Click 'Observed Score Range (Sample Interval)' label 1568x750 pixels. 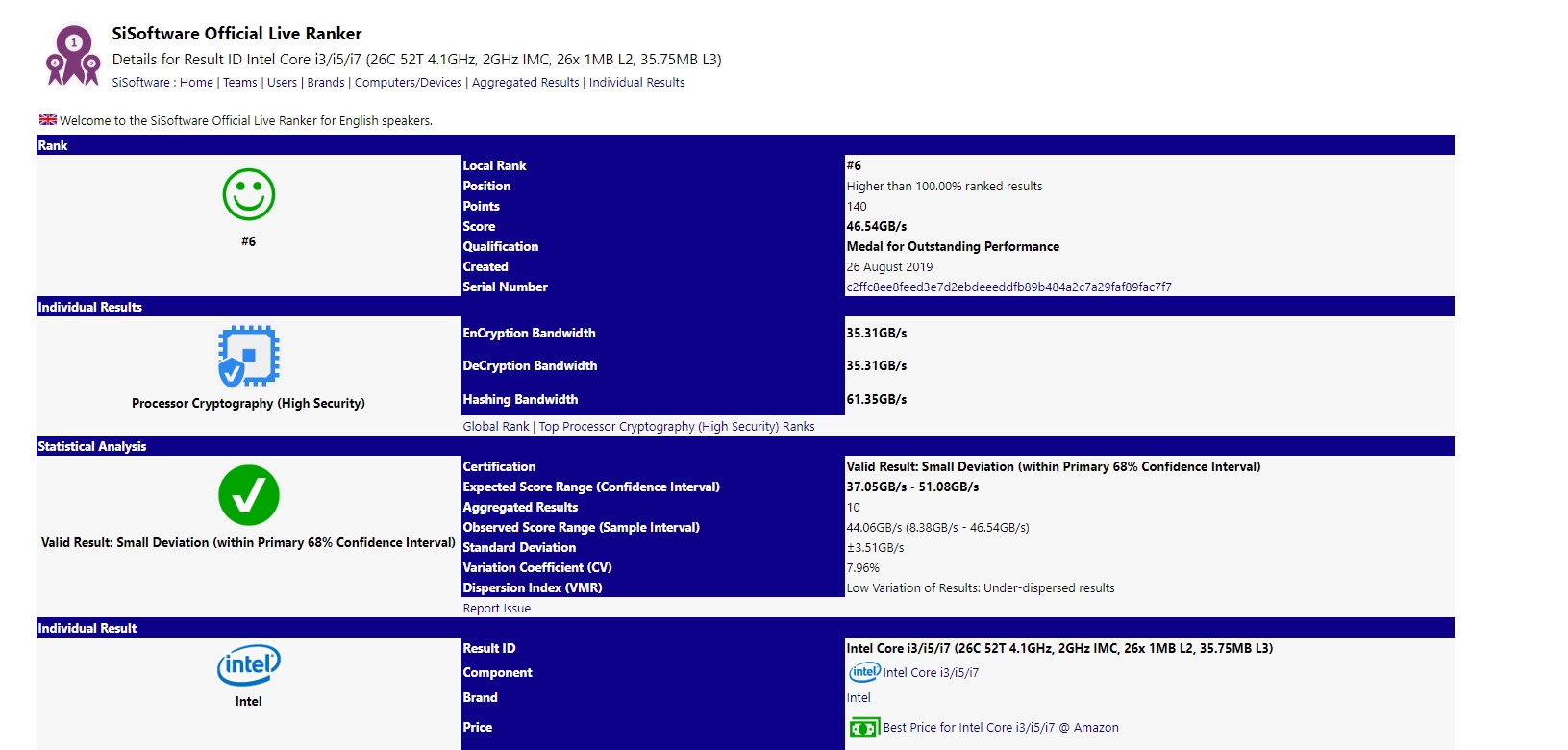(582, 527)
